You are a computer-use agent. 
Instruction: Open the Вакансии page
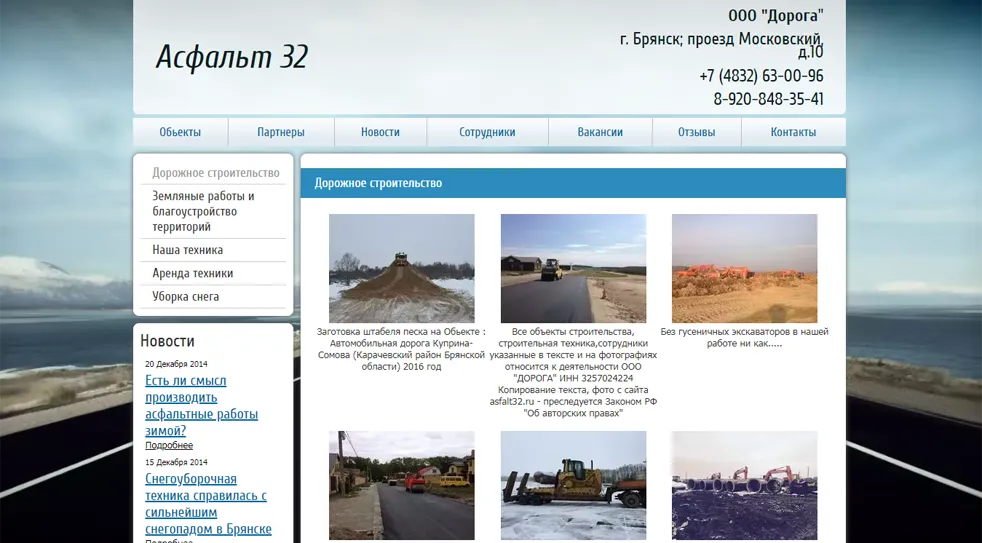click(x=600, y=132)
